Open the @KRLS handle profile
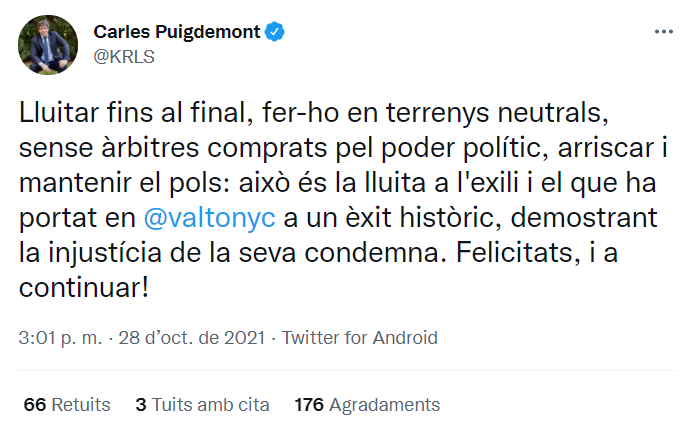The width and height of the screenshot is (694, 425). (123, 57)
